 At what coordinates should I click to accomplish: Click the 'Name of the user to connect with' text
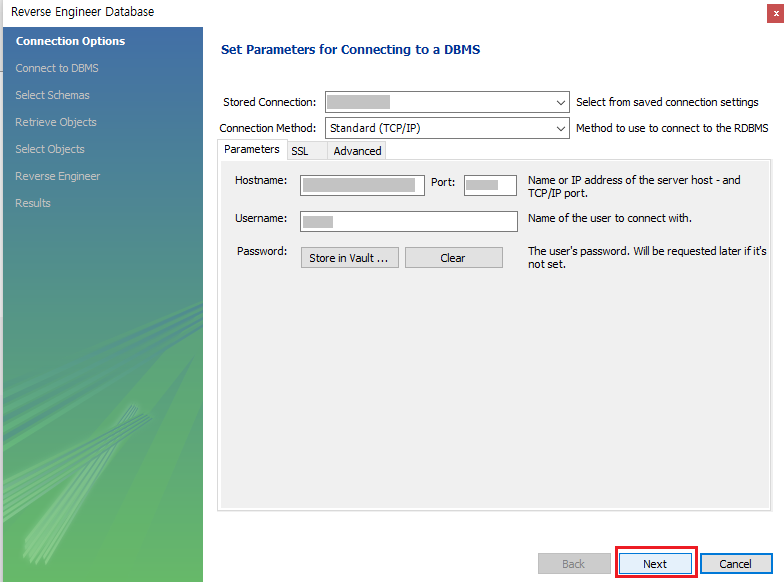click(610, 218)
